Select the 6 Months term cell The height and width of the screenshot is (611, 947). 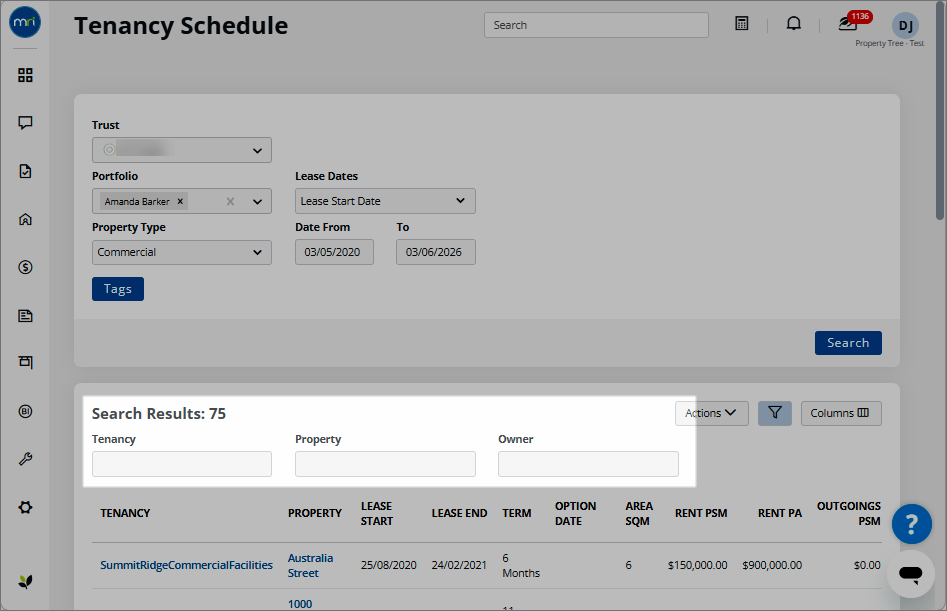coord(521,565)
